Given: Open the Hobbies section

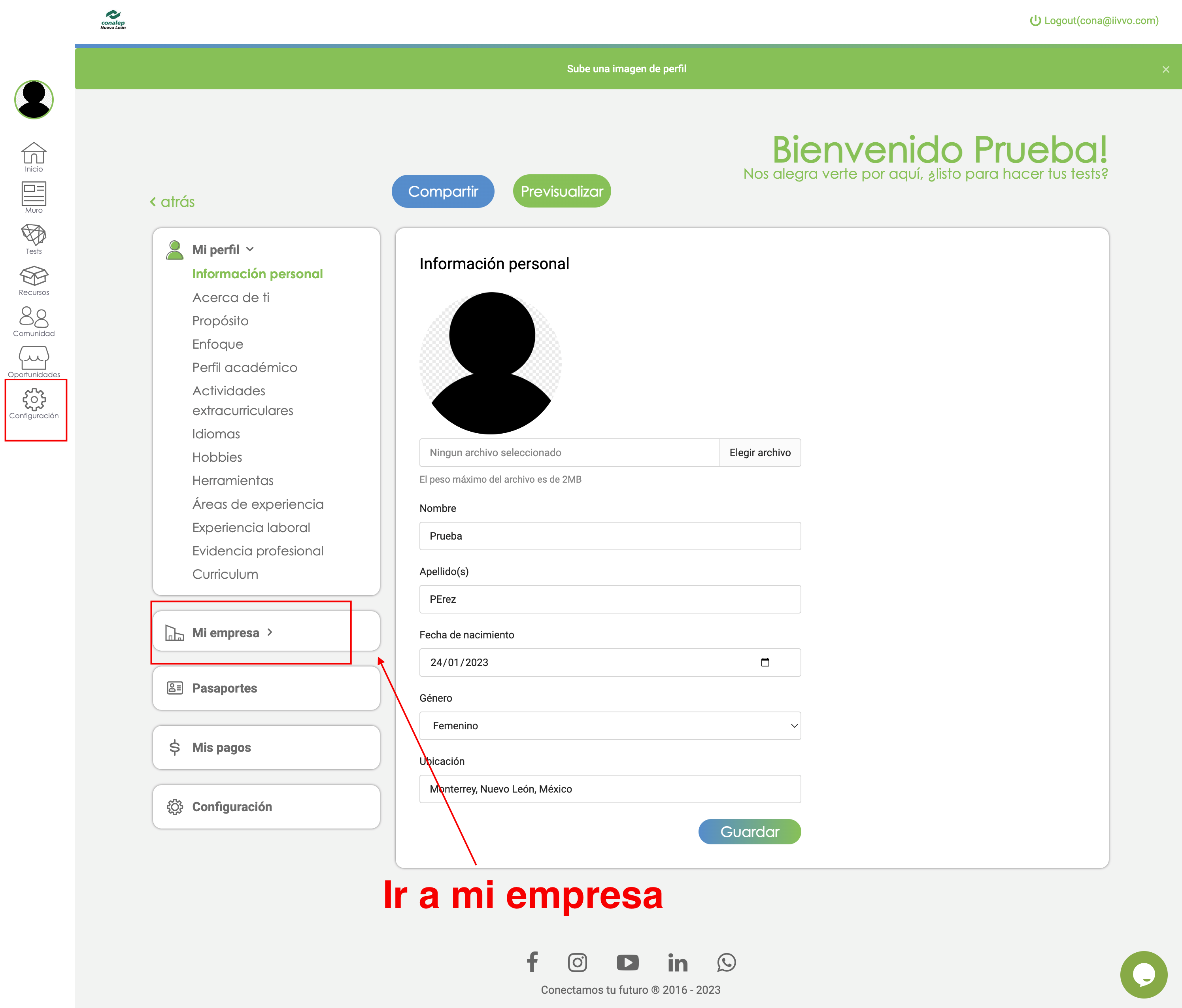Looking at the screenshot, I should (217, 457).
